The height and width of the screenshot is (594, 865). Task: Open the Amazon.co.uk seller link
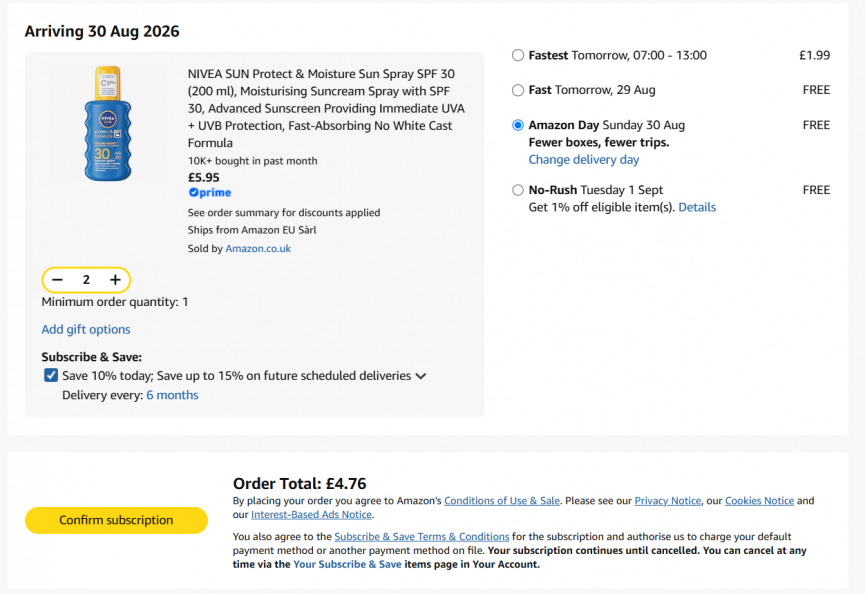pos(258,249)
